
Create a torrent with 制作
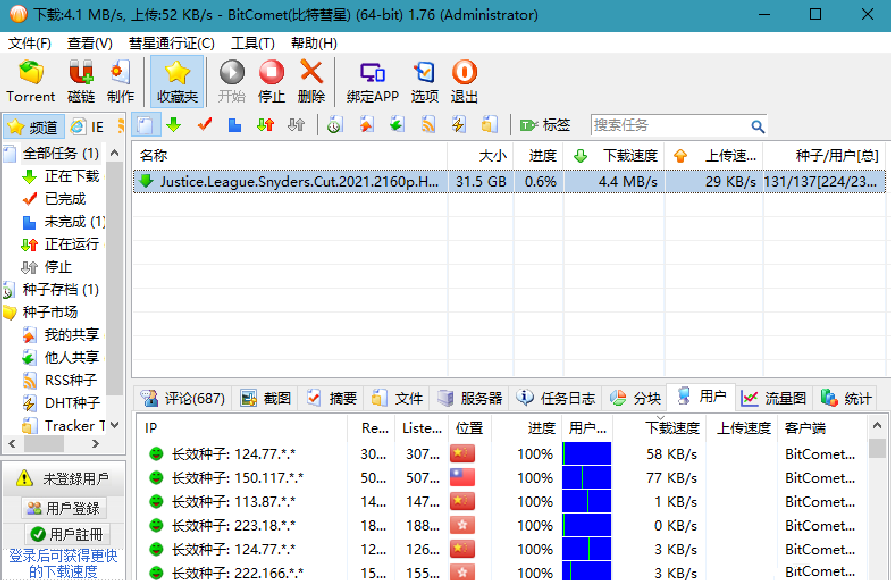tap(120, 81)
